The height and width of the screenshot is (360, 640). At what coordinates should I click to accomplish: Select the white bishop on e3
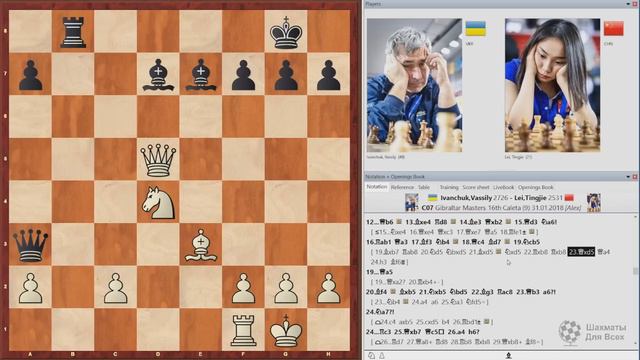[x=200, y=245]
